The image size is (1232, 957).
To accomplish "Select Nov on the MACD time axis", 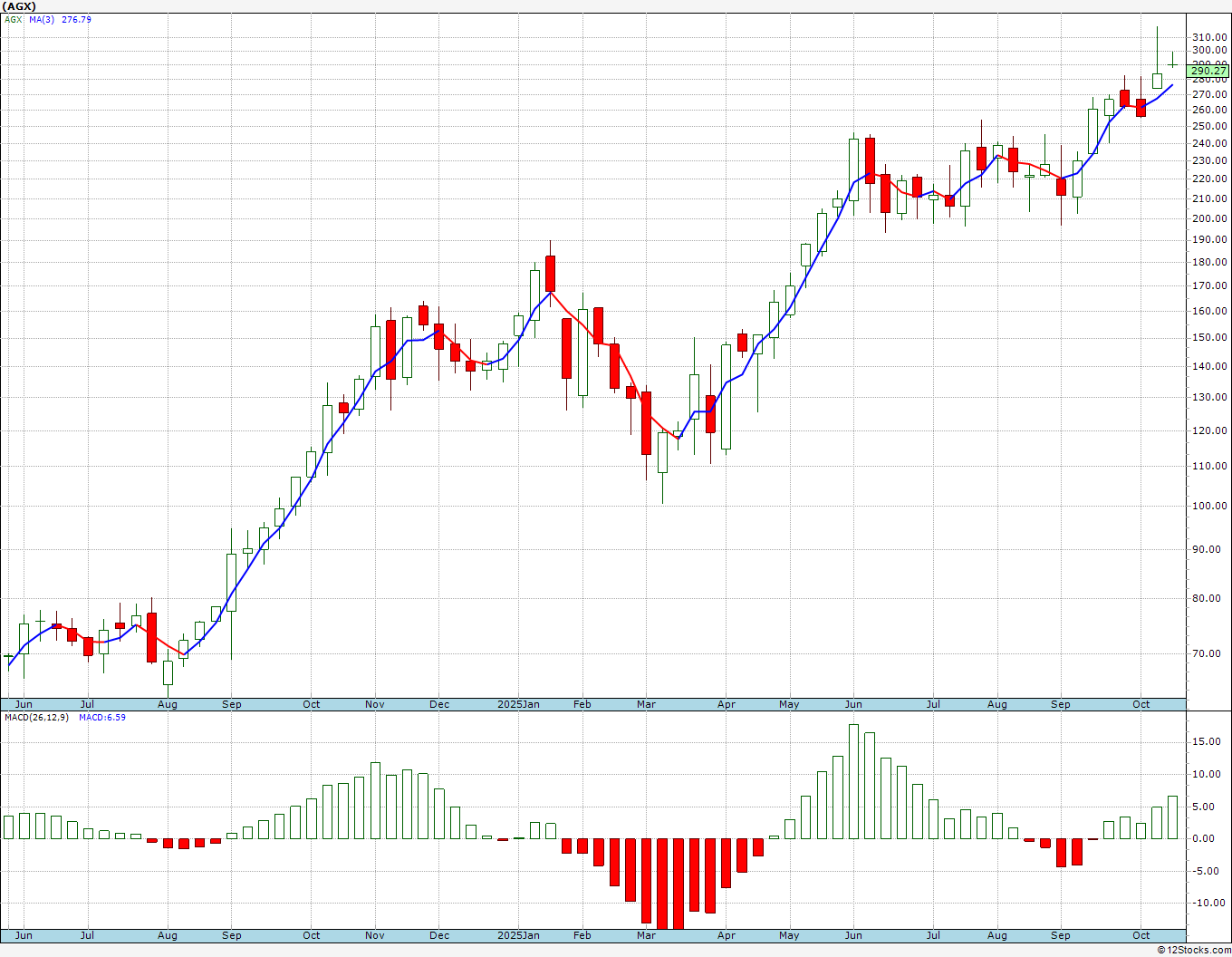I will pos(375,935).
